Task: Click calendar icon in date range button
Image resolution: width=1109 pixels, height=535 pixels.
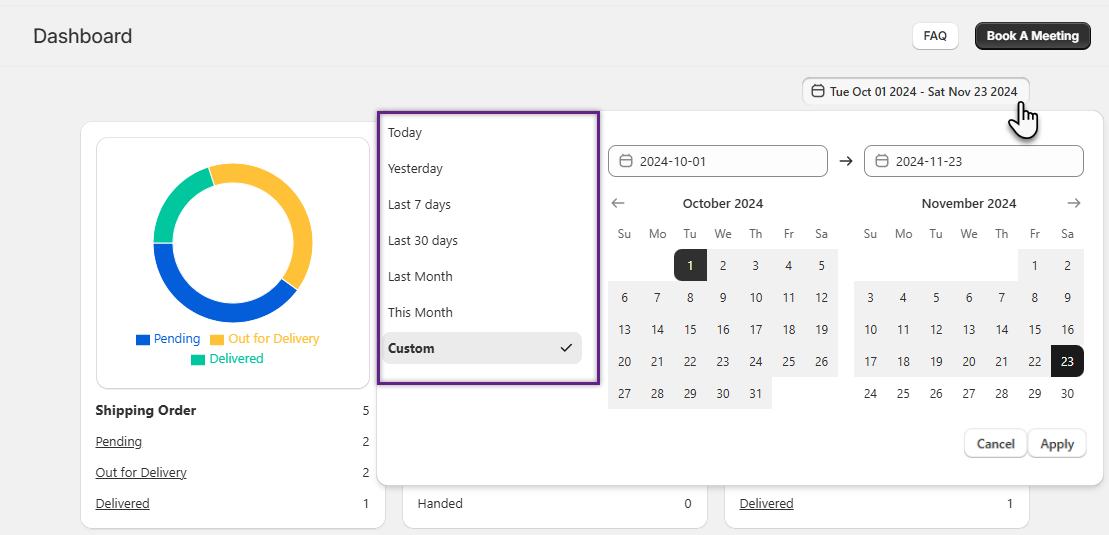Action: tap(818, 92)
